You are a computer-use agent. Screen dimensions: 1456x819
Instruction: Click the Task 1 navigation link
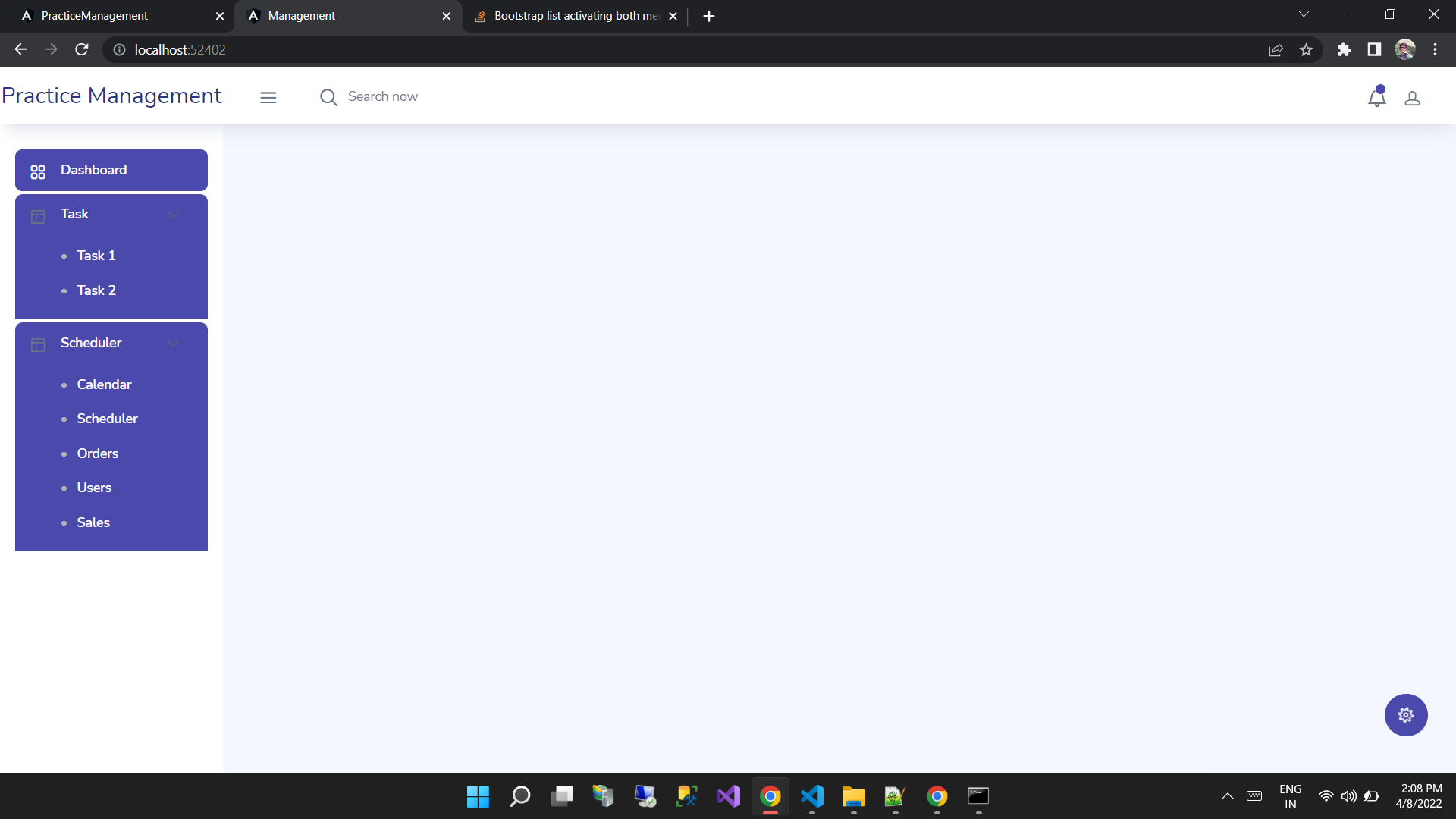click(97, 255)
